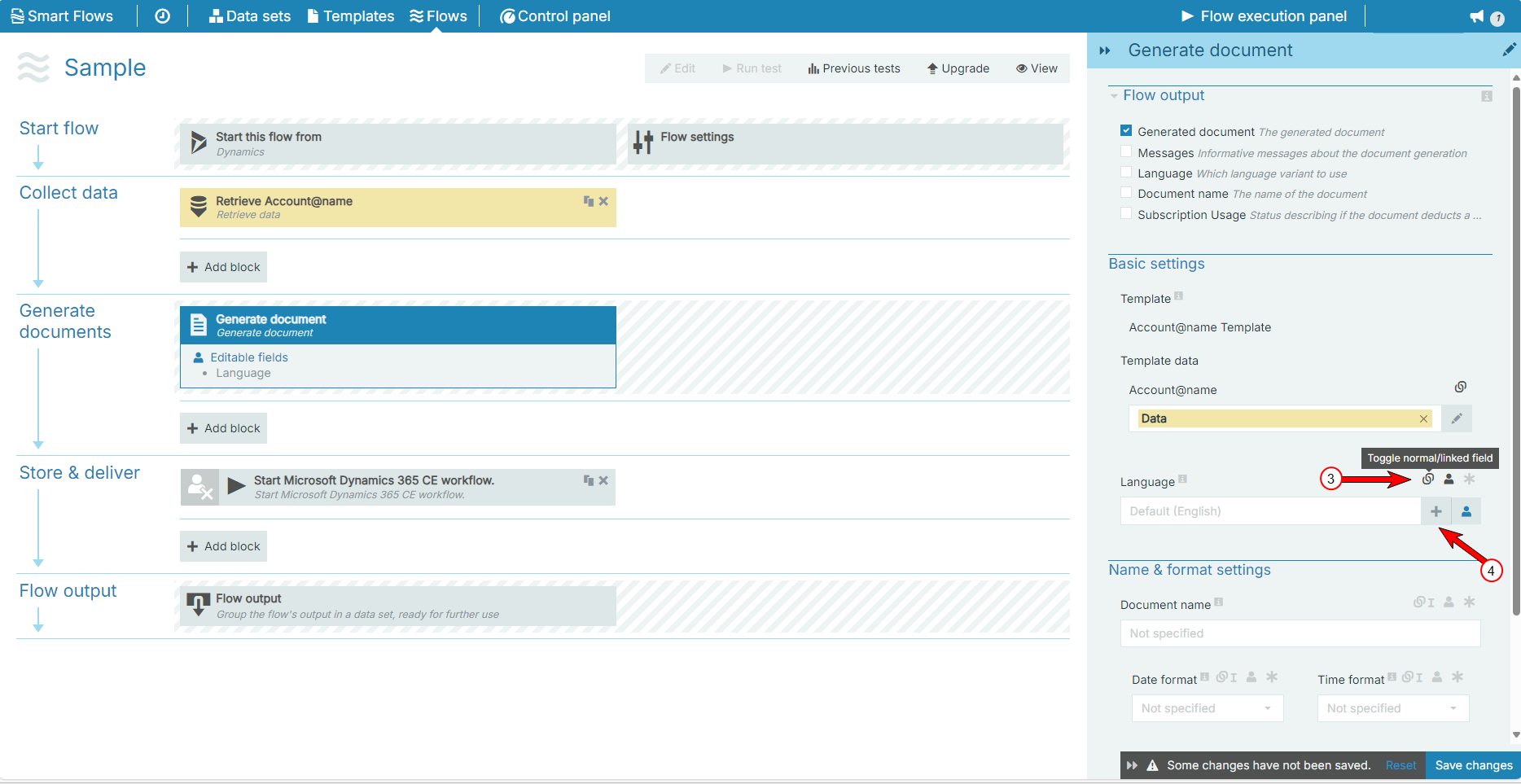This screenshot has height=784, width=1521.
Task: Remove the Dynamics 365 CE workflow block
Action: click(603, 480)
